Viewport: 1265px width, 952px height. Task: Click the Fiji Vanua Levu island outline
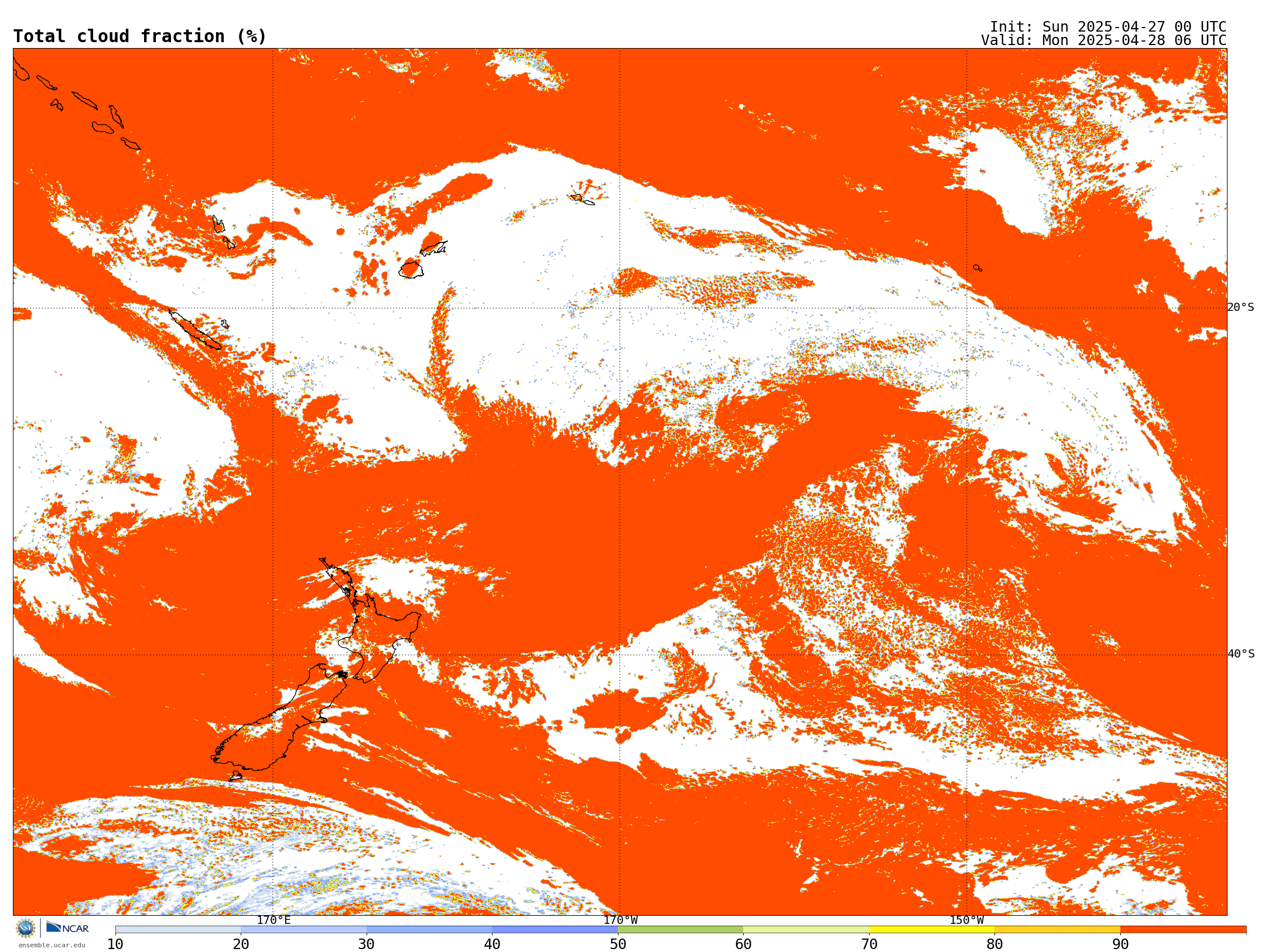point(434,248)
